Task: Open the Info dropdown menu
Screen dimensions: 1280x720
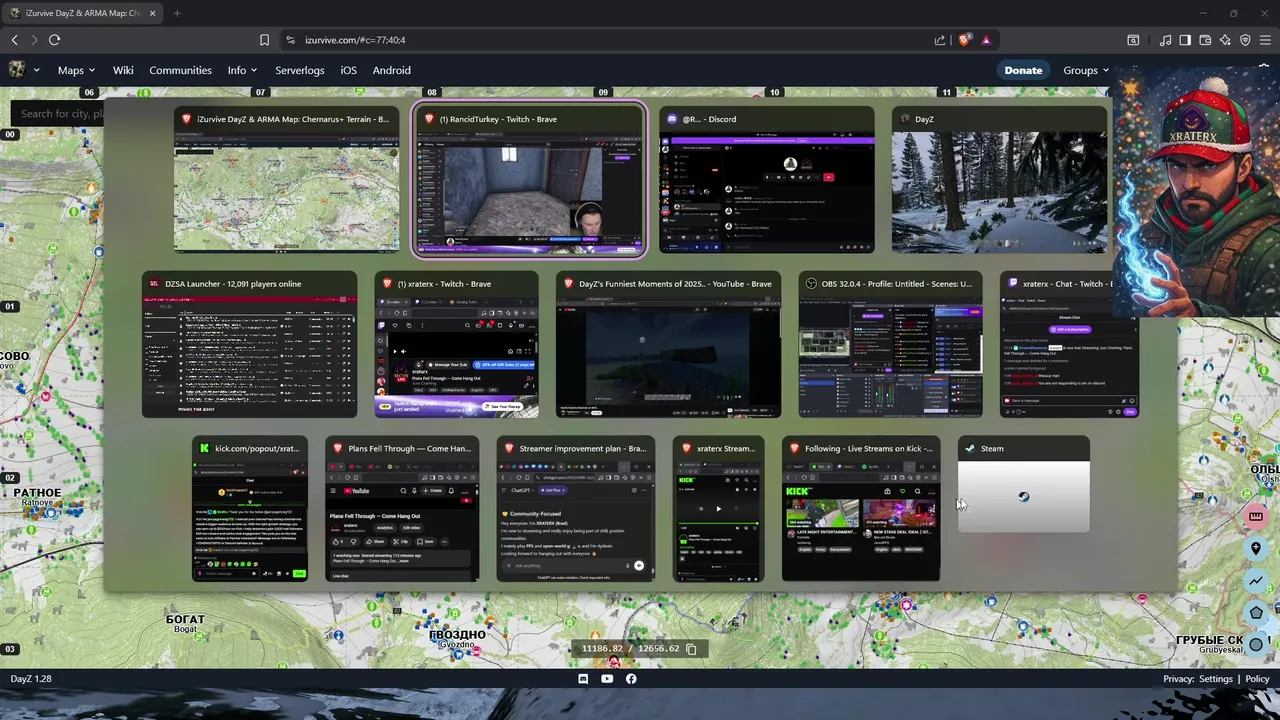Action: [x=242, y=71]
